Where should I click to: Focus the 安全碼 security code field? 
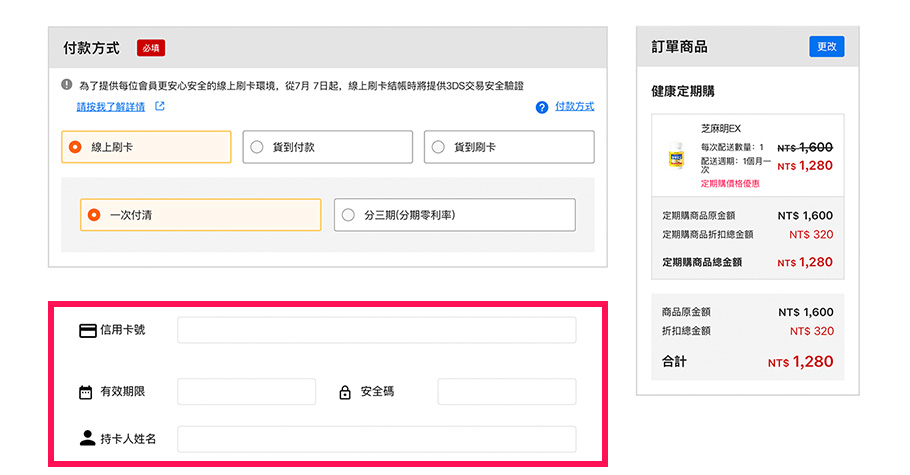(x=506, y=392)
